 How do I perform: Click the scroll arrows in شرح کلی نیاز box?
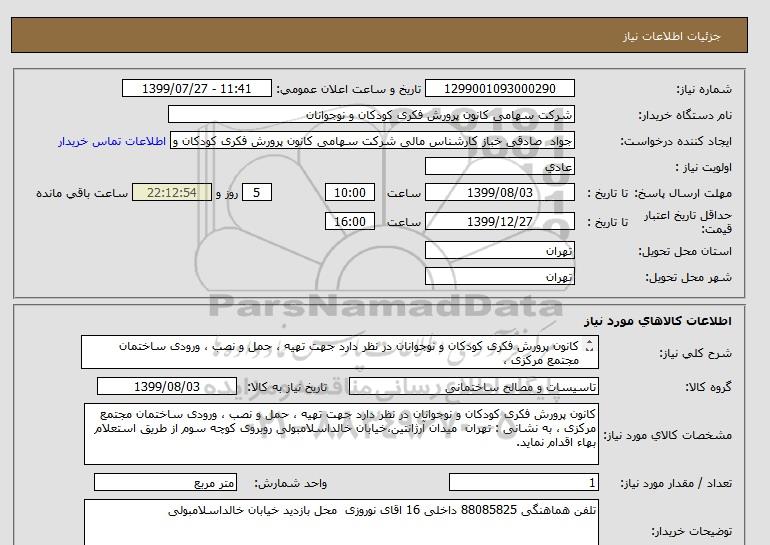tap(590, 347)
